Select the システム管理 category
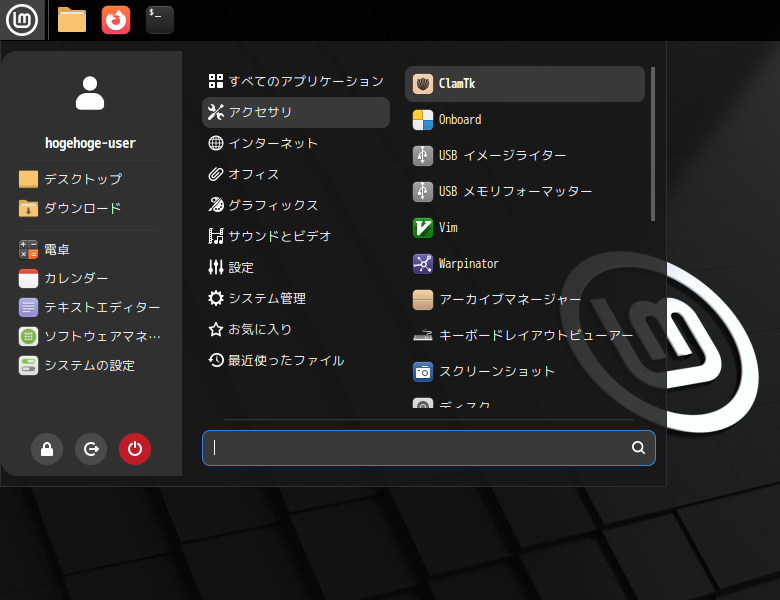780x600 pixels. 296,299
